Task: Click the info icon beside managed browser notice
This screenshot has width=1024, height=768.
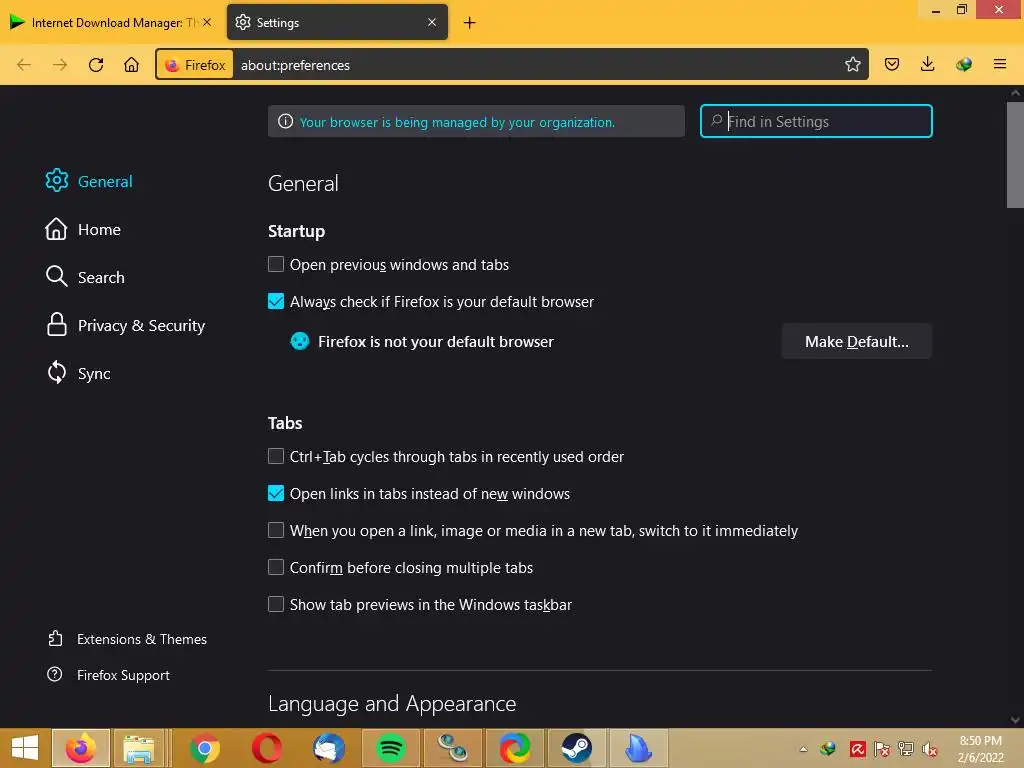Action: point(285,121)
